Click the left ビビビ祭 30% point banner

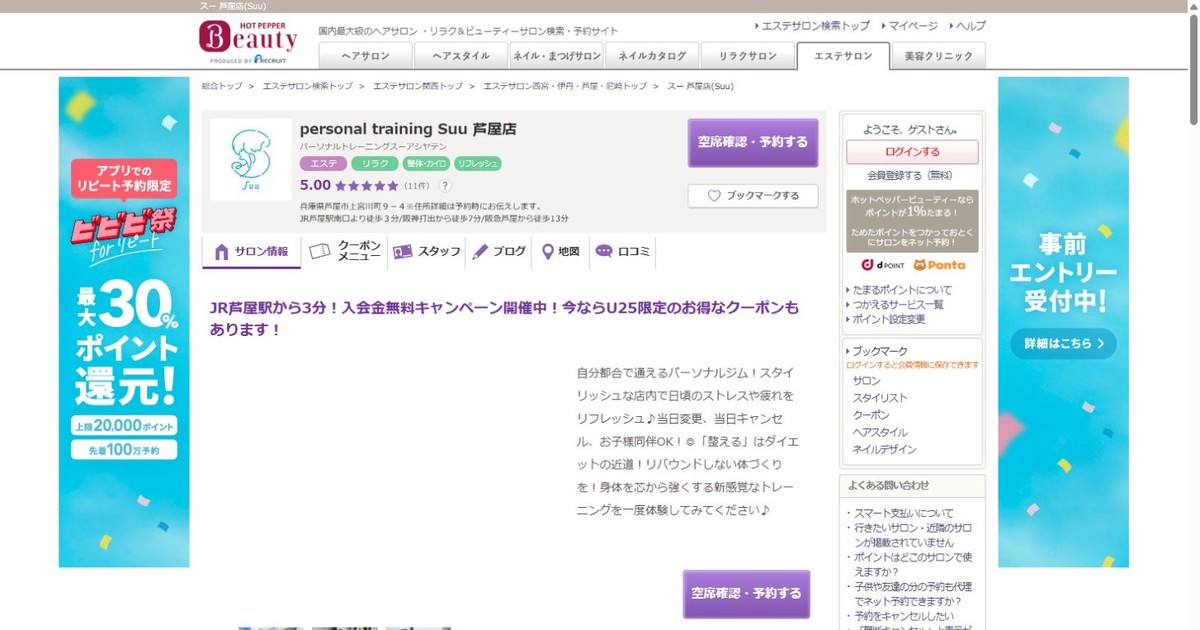click(x=124, y=322)
